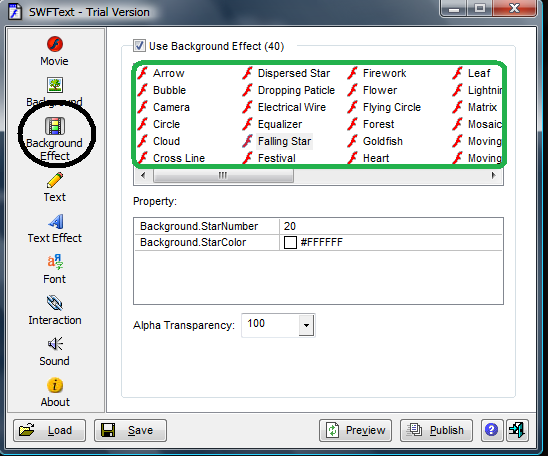Click the effect list right scroll arrow

tap(493, 175)
